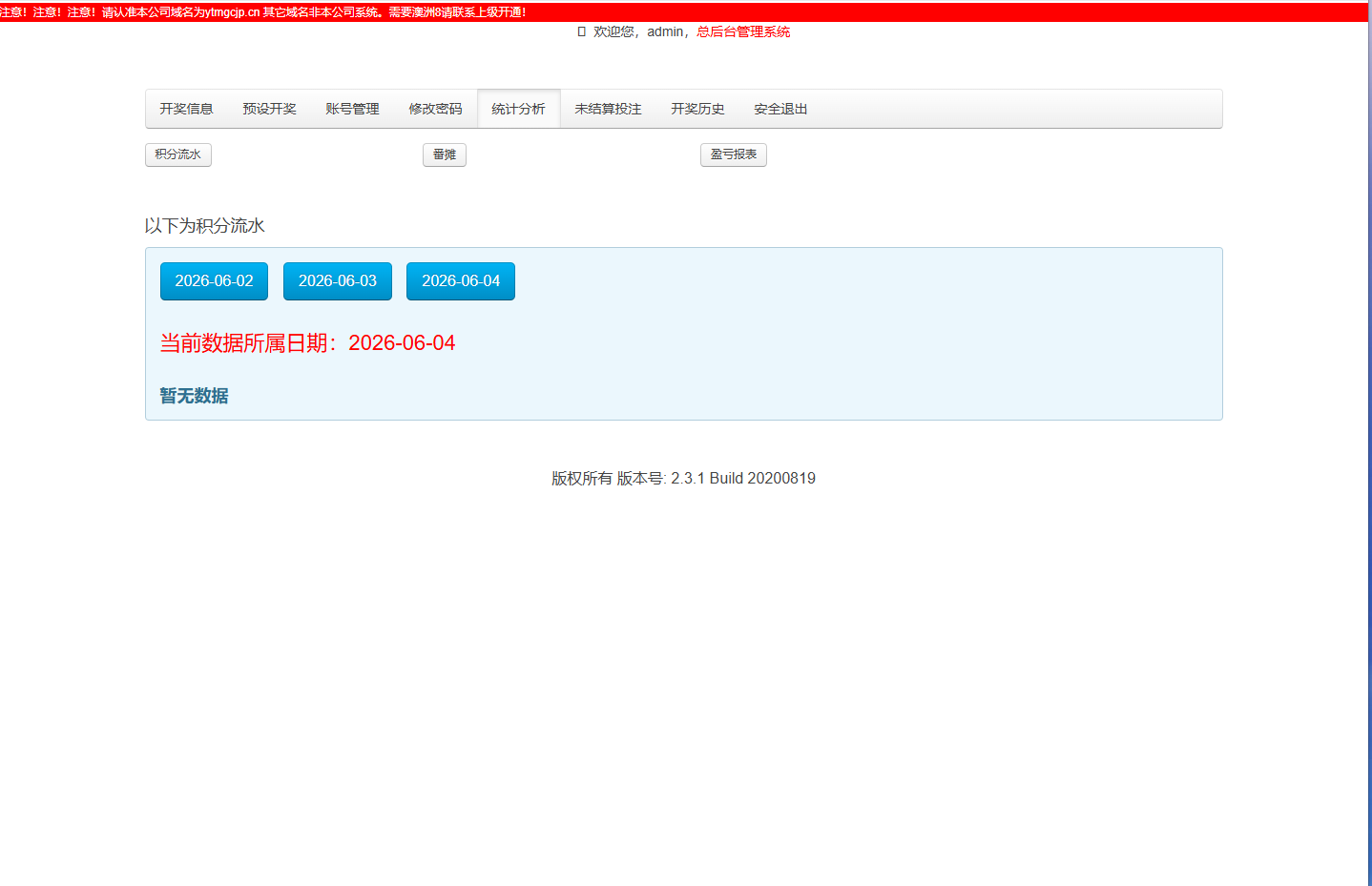
Task: Switch to 预设开奖 tab
Action: tap(269, 109)
